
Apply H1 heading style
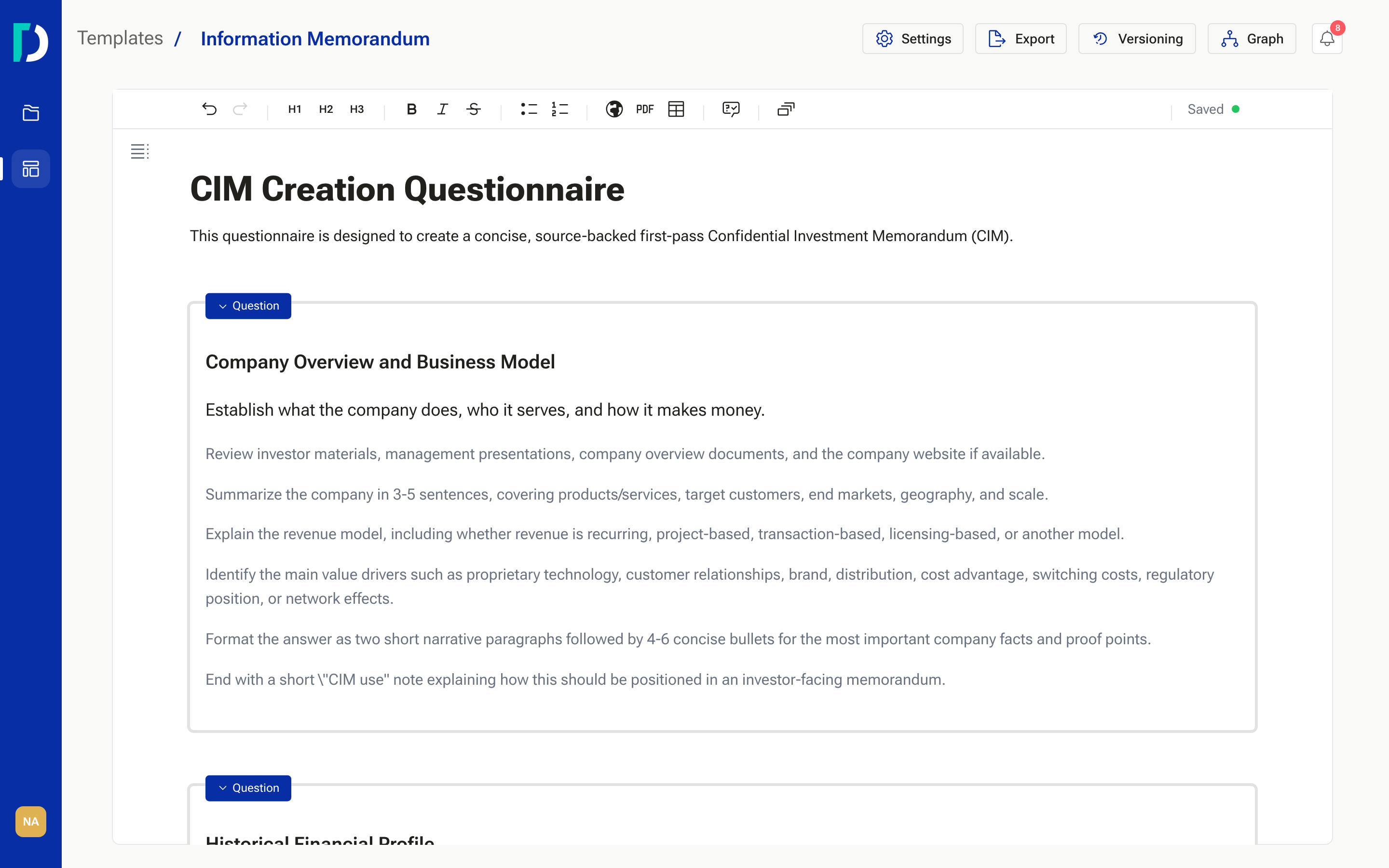295,109
